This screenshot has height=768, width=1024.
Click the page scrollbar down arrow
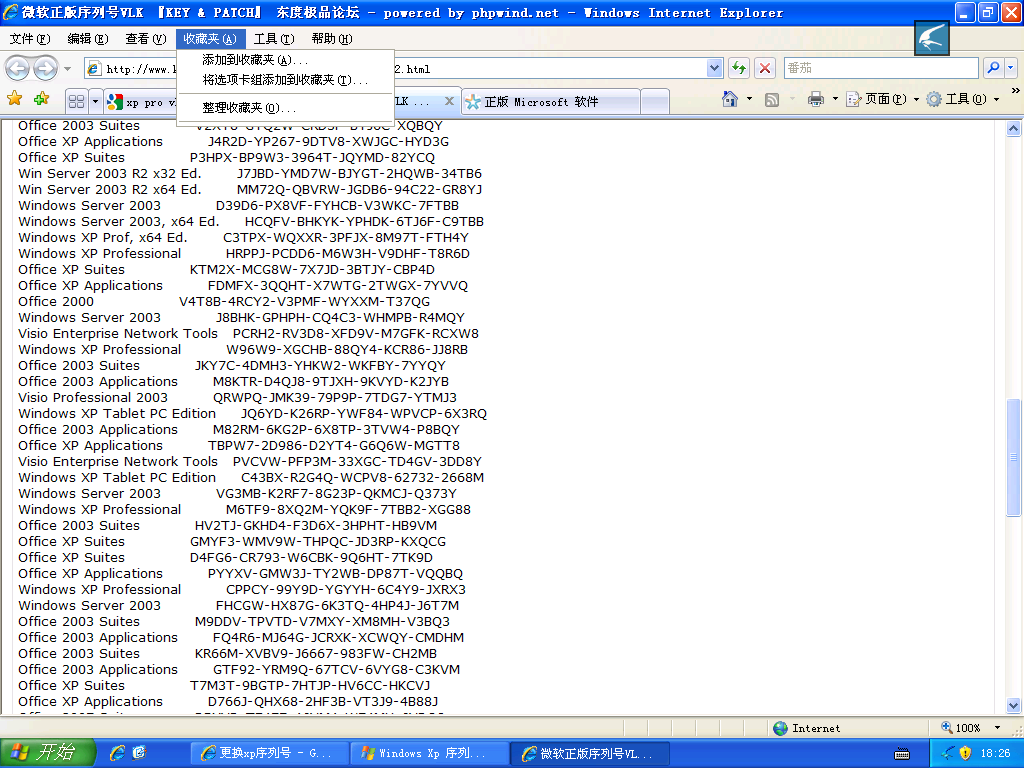click(x=1014, y=705)
